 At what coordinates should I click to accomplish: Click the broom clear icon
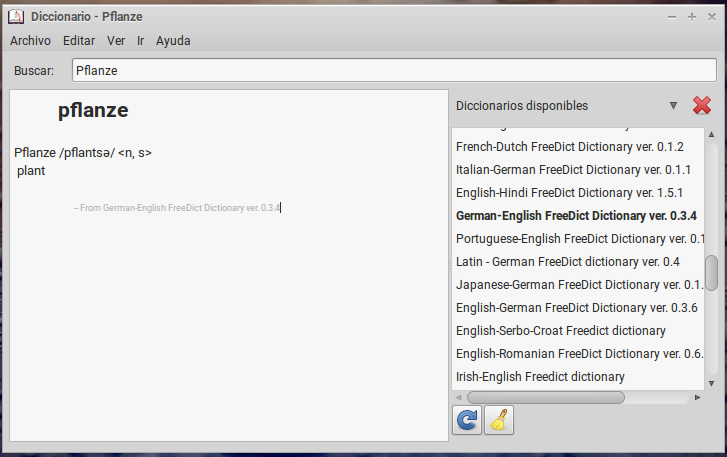click(x=498, y=421)
